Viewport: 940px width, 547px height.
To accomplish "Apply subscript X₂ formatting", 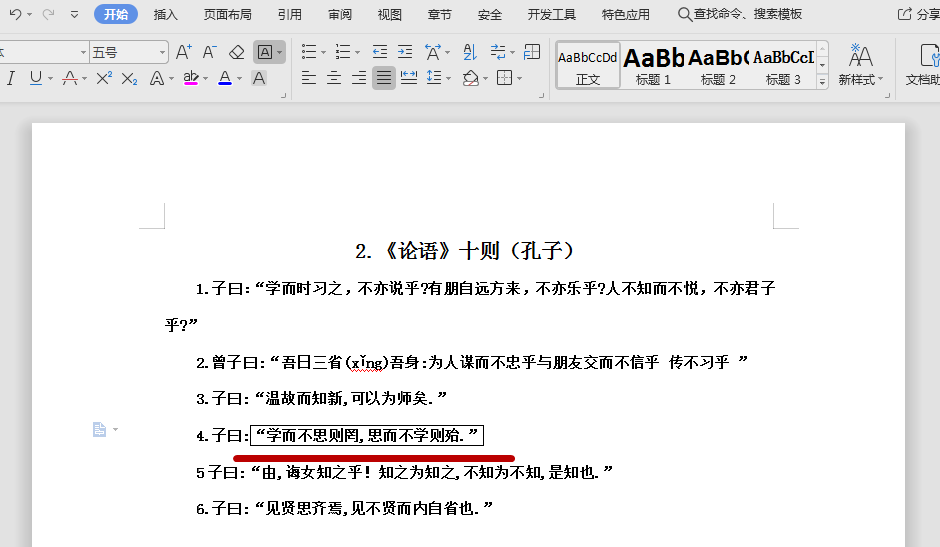I will (x=129, y=78).
